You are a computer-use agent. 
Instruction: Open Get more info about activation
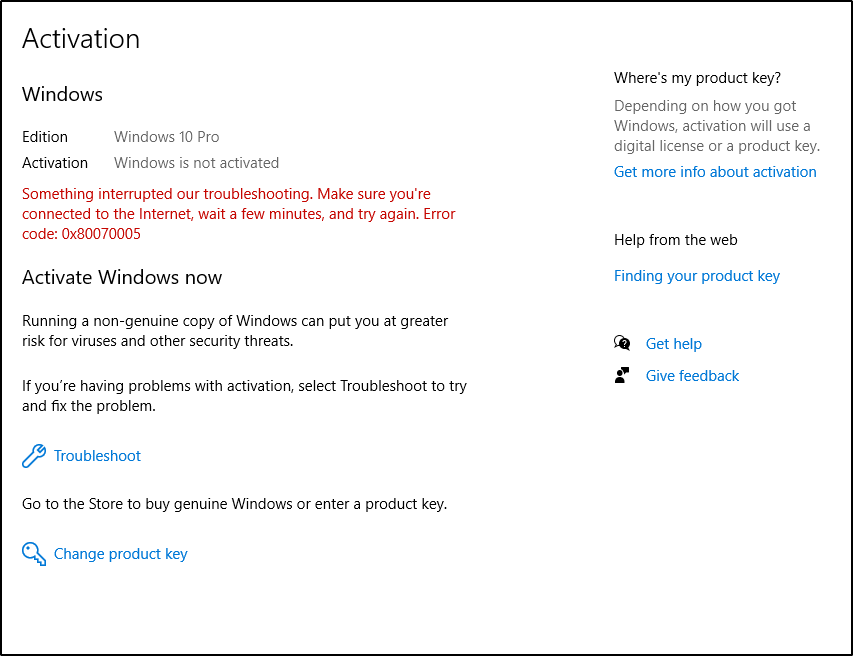point(715,172)
